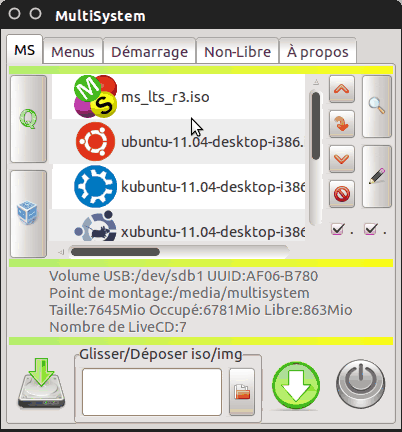402x432 pixels.
Task: Toggle the left checkbox under the delete button
Action: (338, 229)
